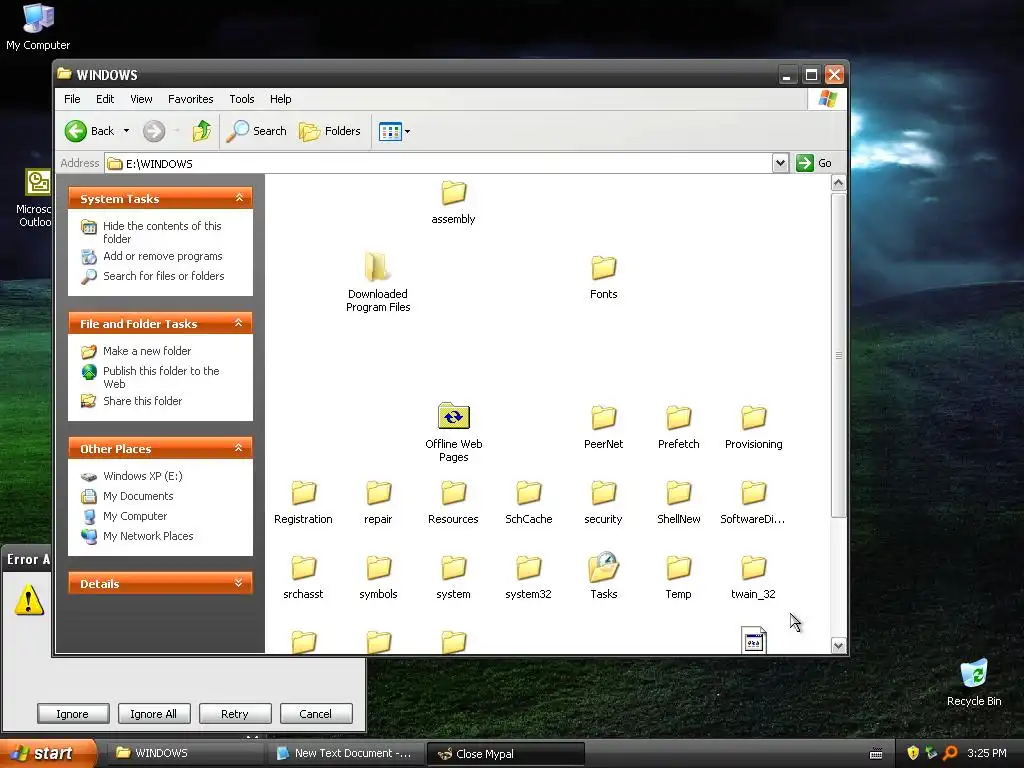The image size is (1024, 768).
Task: Select the SoftwareDi... folder
Action: point(753,502)
